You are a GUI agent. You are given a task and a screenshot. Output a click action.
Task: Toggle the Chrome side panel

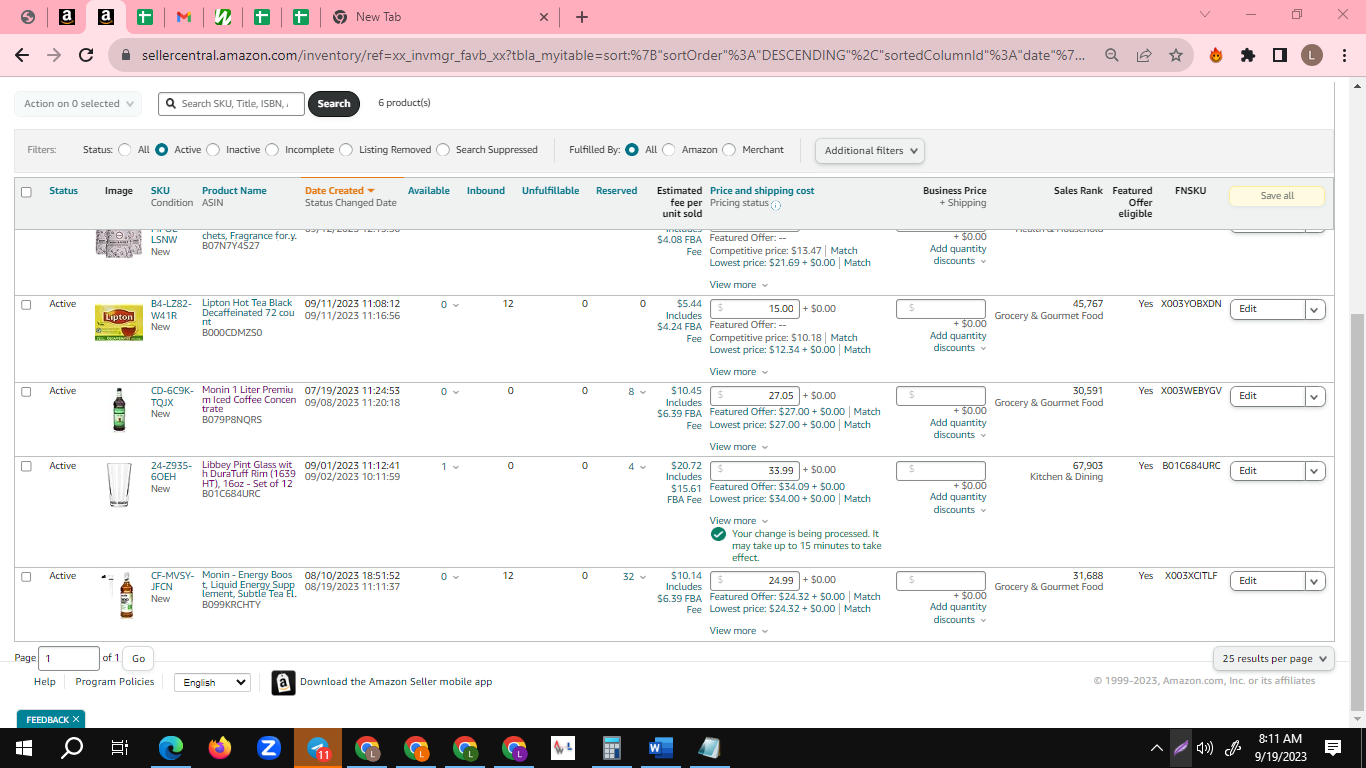[1280, 55]
